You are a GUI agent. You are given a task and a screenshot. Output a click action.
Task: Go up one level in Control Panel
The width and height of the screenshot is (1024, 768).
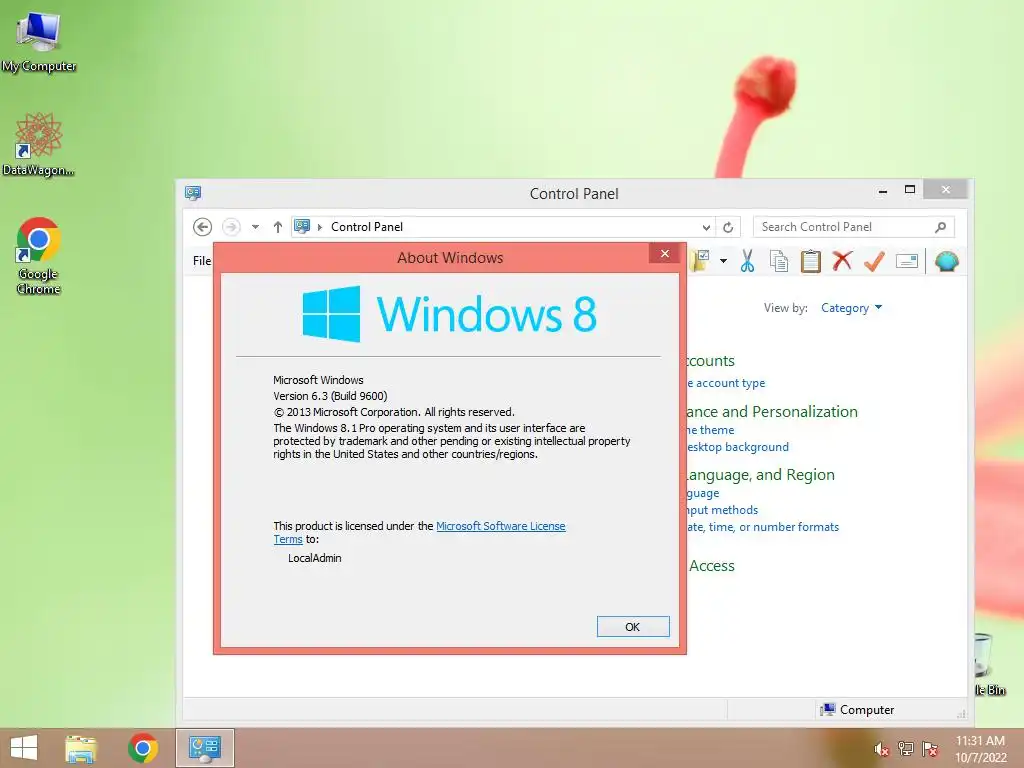pyautogui.click(x=278, y=227)
